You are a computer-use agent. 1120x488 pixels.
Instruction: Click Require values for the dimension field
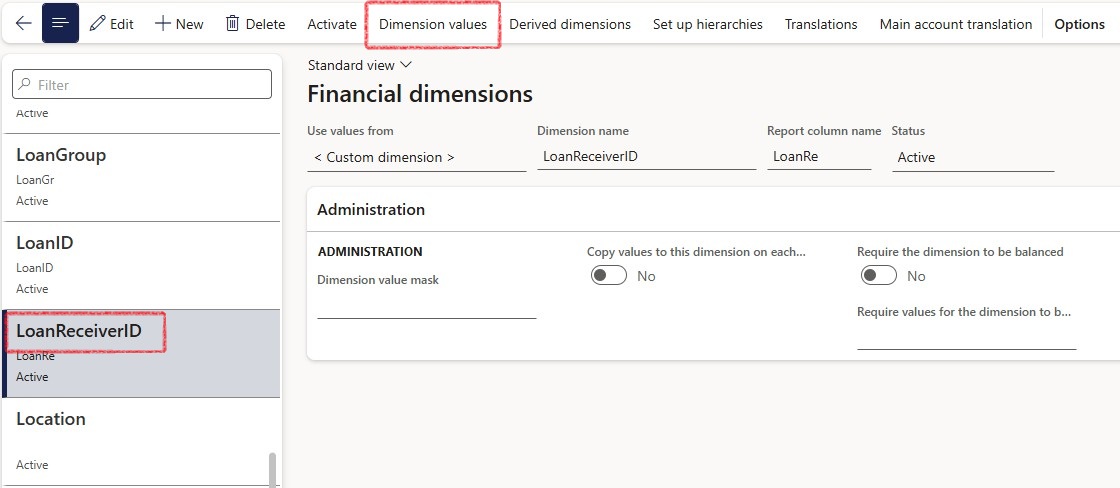point(966,337)
